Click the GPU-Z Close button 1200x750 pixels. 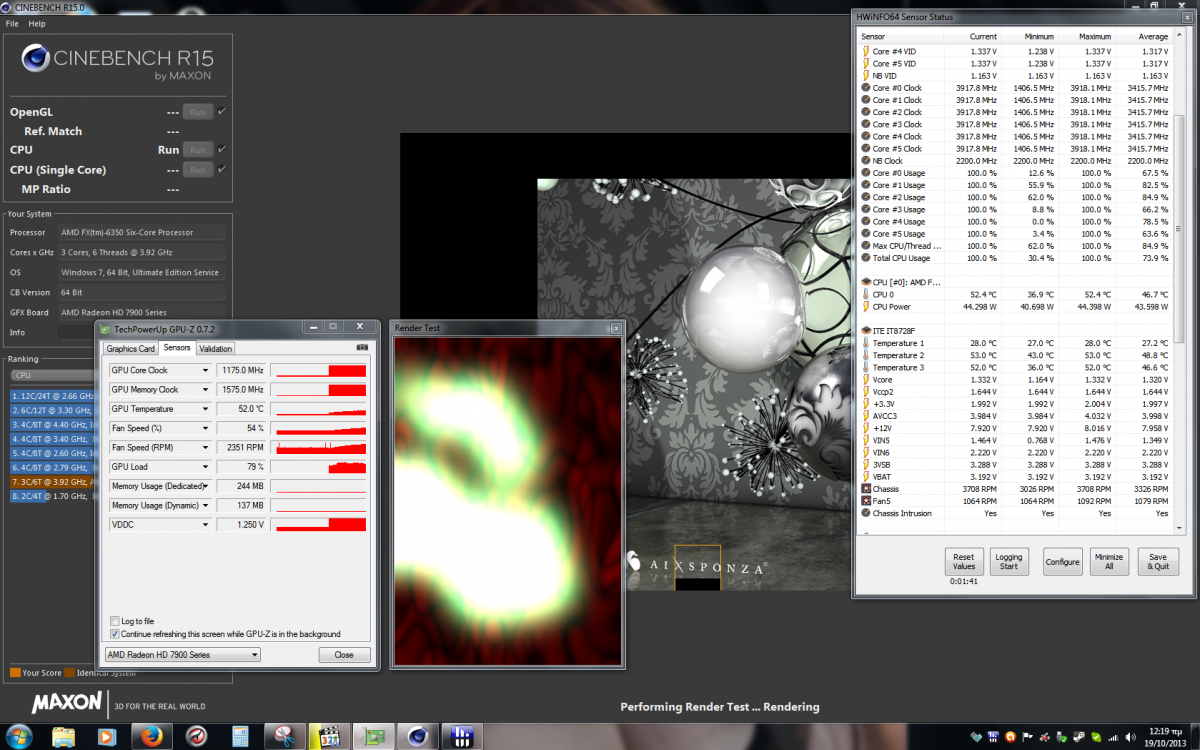tap(344, 655)
